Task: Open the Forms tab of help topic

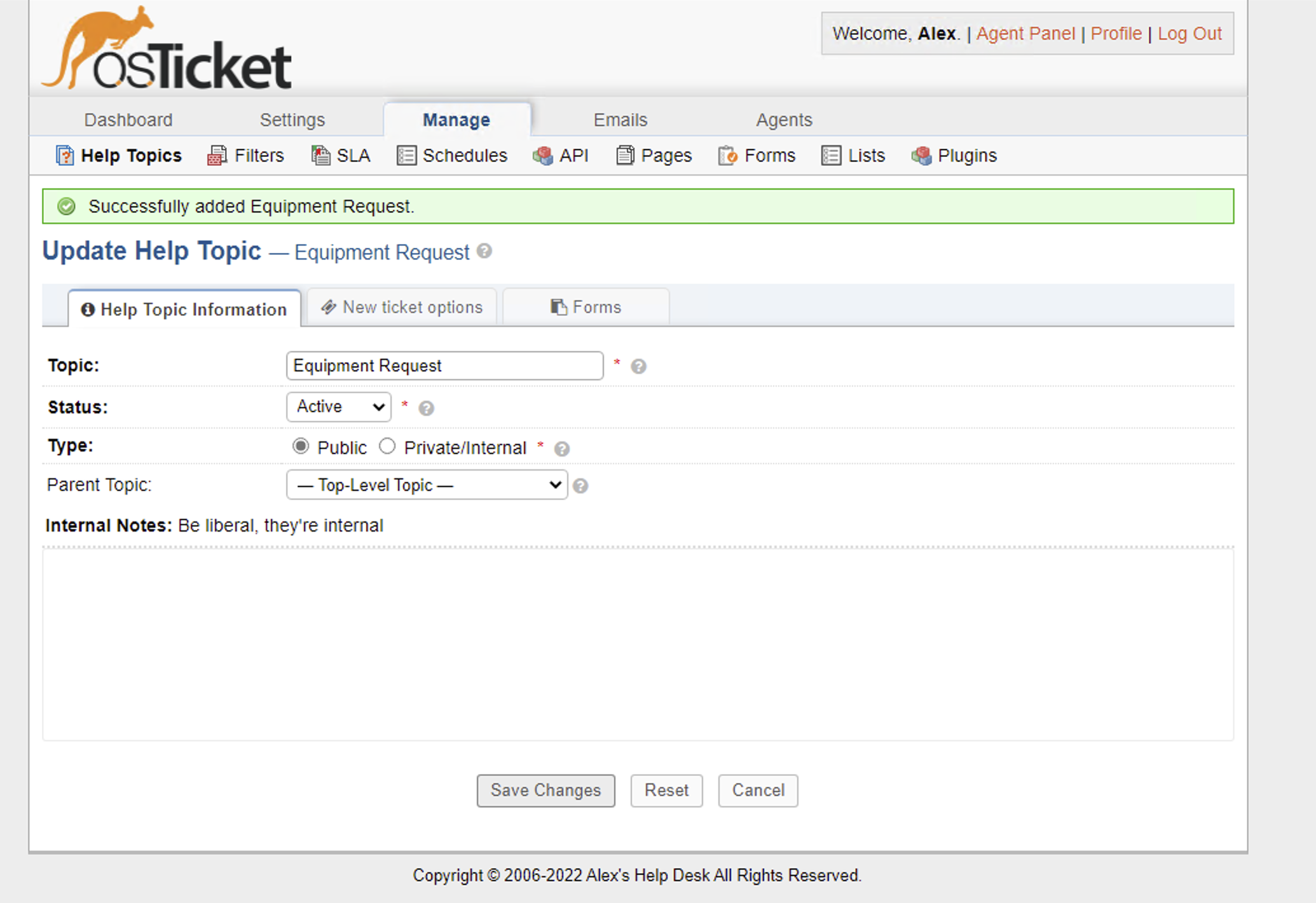Action: pyautogui.click(x=586, y=308)
